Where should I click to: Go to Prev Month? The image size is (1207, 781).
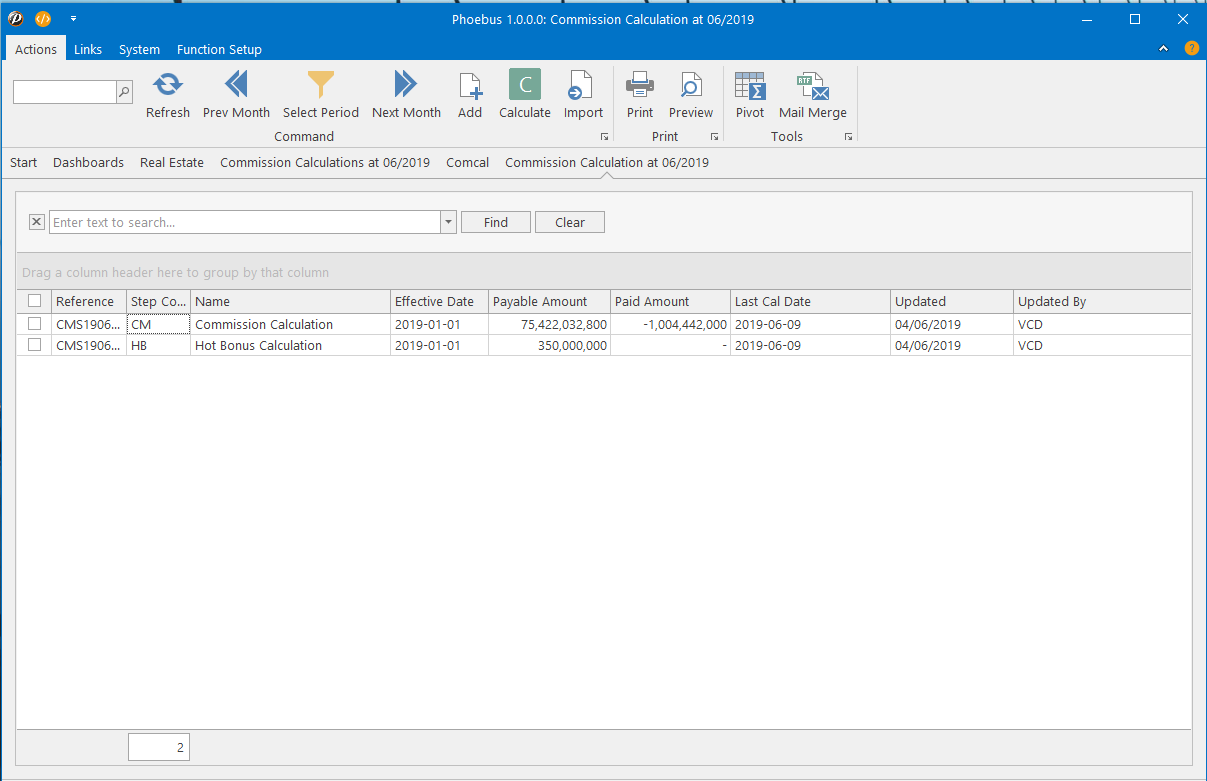coord(236,85)
